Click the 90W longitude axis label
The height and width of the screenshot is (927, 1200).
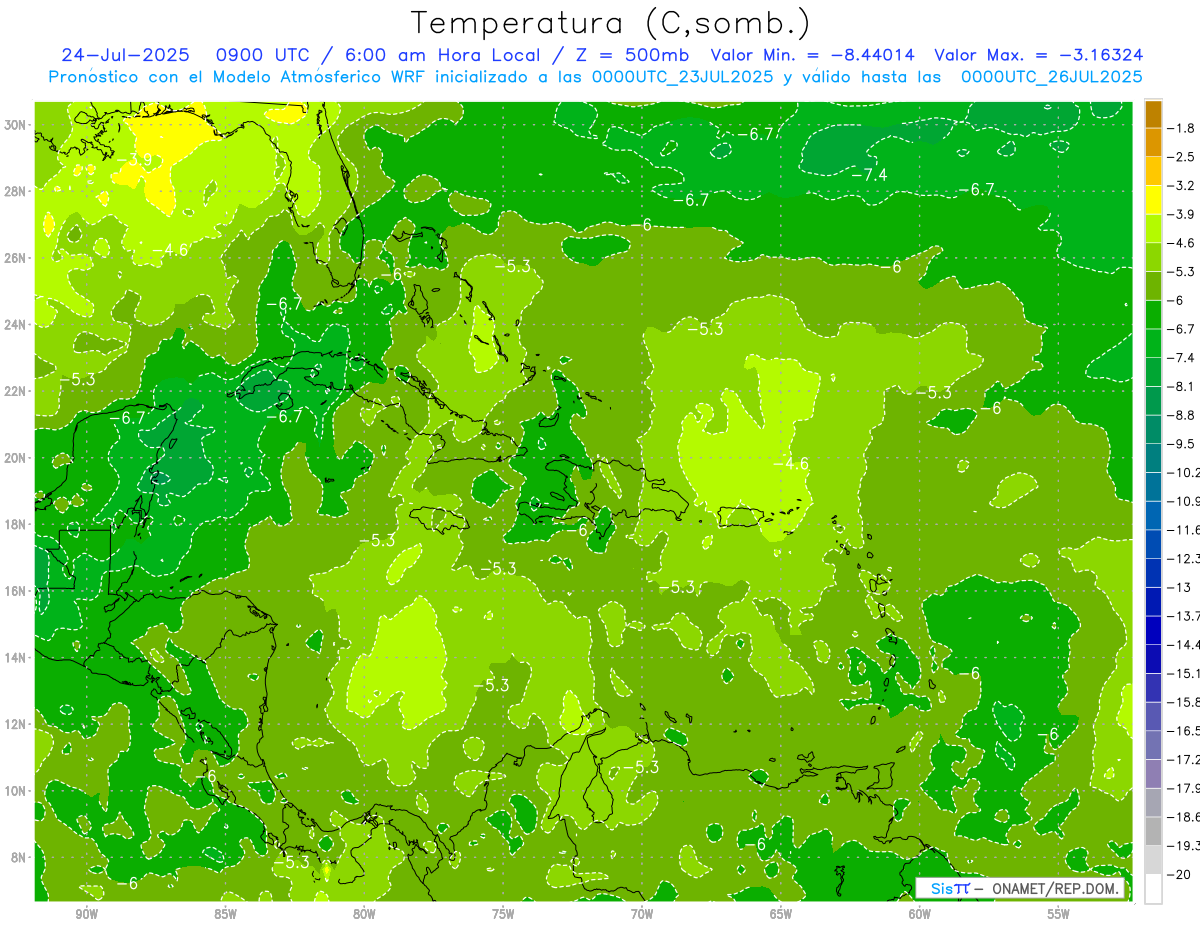tap(86, 914)
